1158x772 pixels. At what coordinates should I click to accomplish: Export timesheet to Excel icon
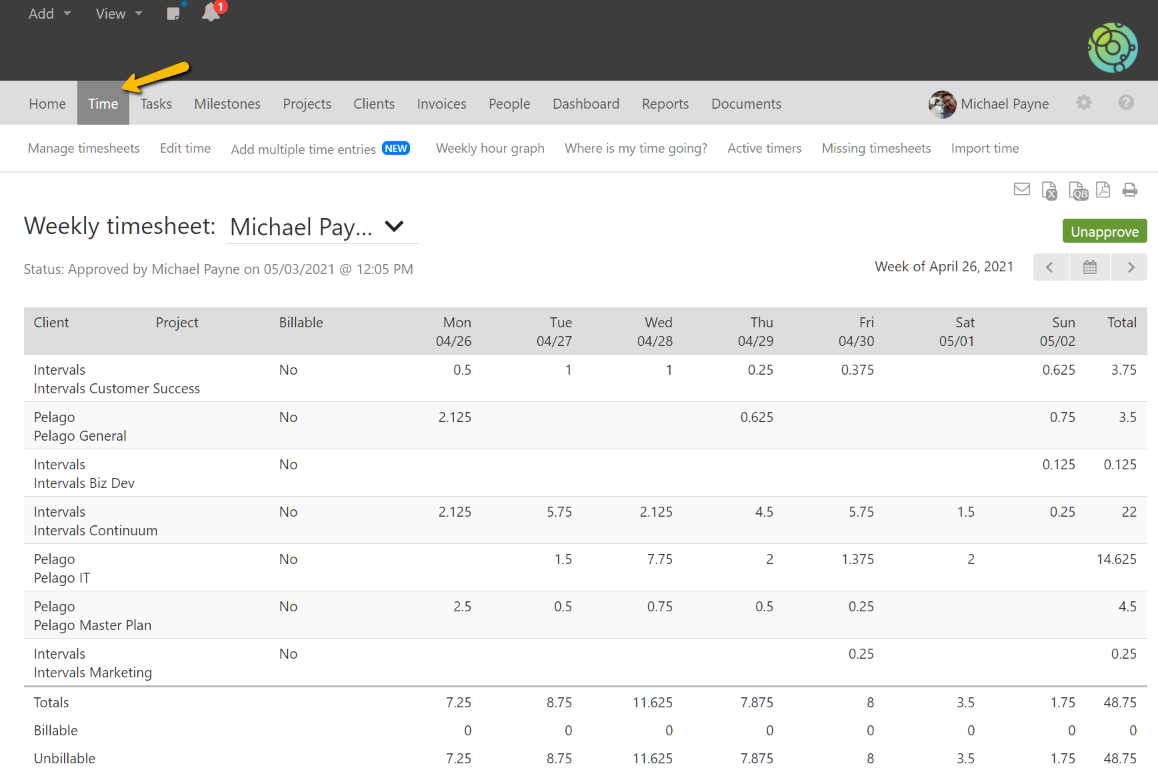click(1049, 191)
